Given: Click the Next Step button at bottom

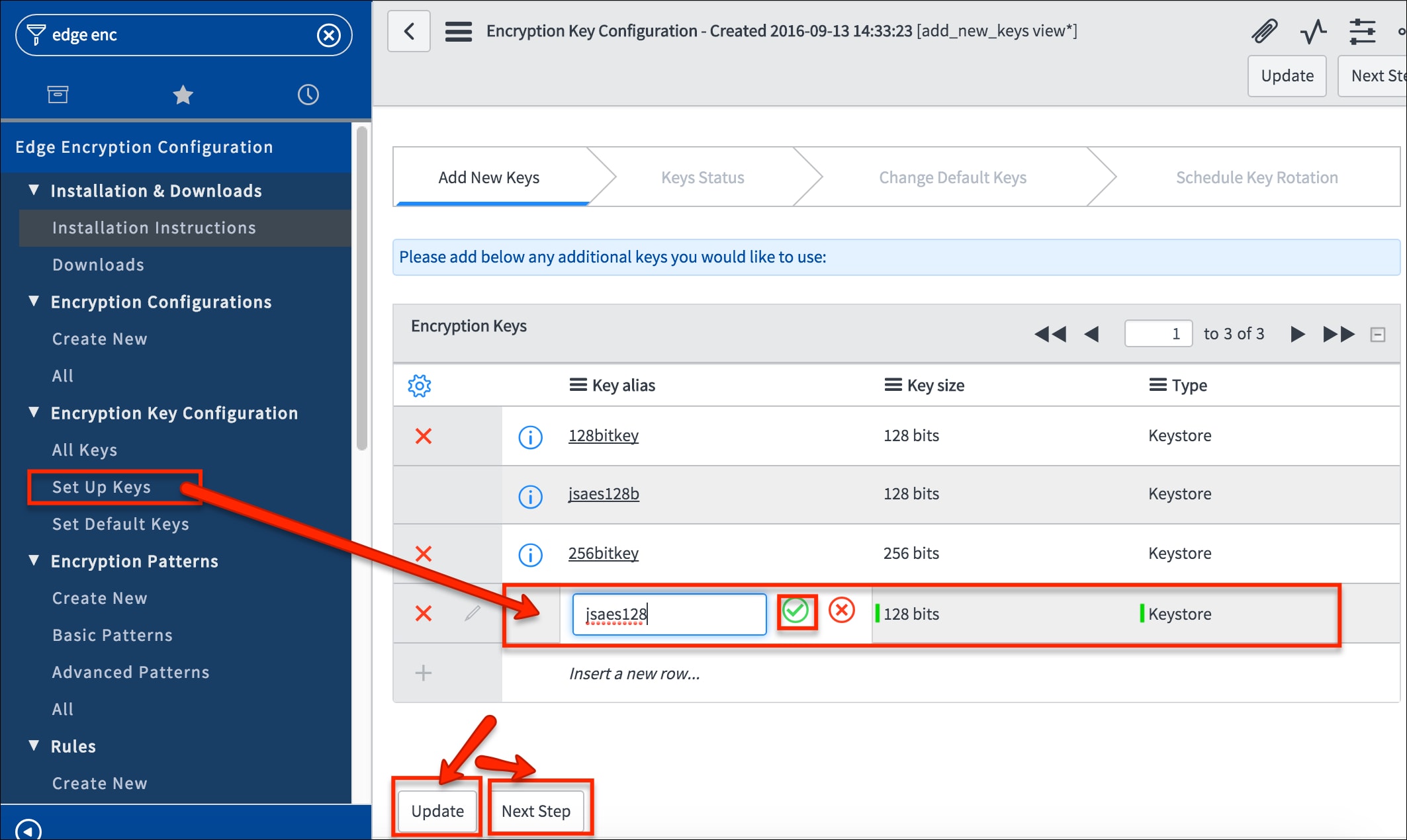Looking at the screenshot, I should 536,811.
